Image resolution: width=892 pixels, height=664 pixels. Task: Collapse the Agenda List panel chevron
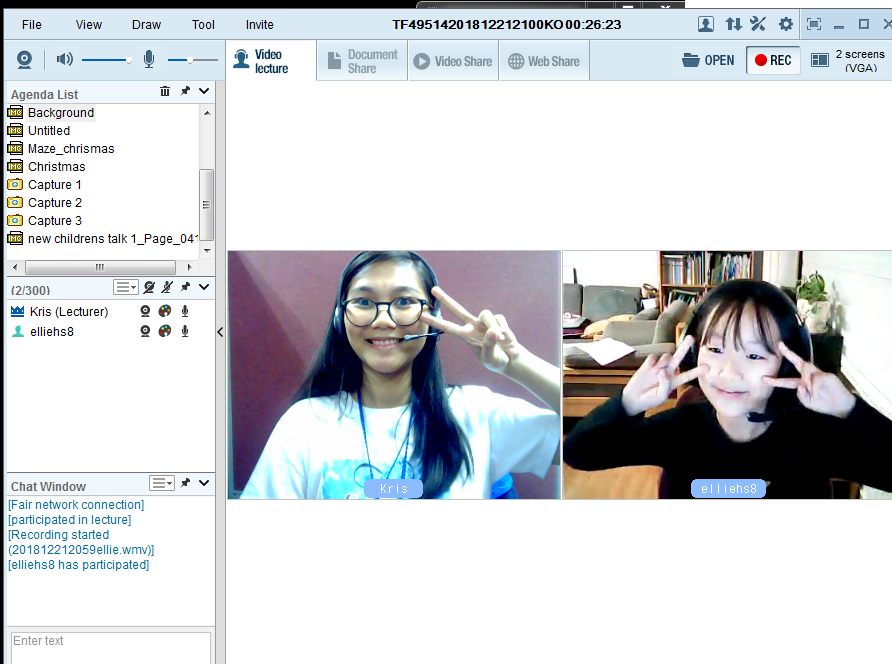click(x=204, y=92)
